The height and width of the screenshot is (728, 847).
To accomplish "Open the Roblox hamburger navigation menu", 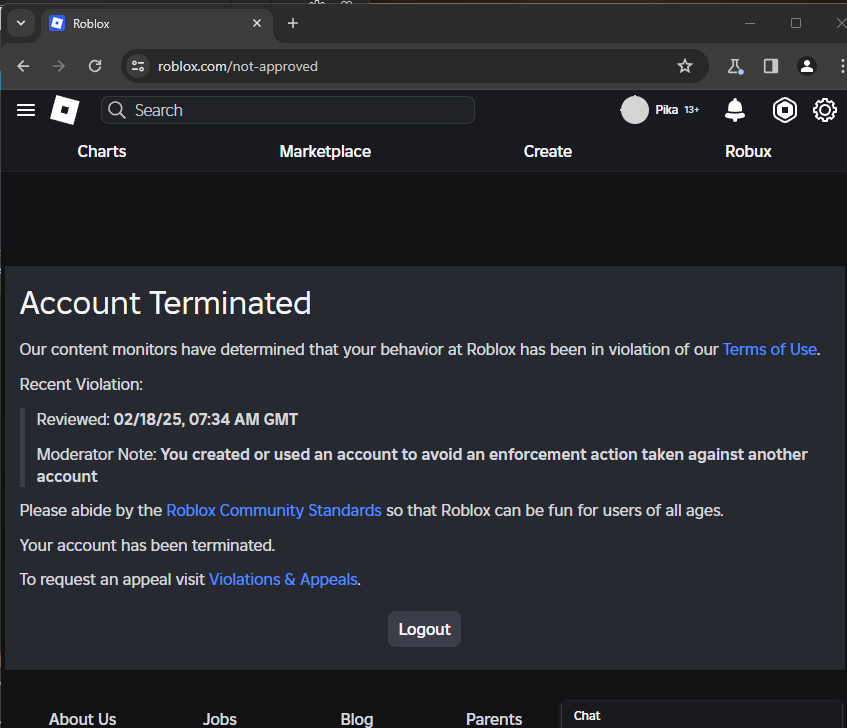I will coord(26,110).
